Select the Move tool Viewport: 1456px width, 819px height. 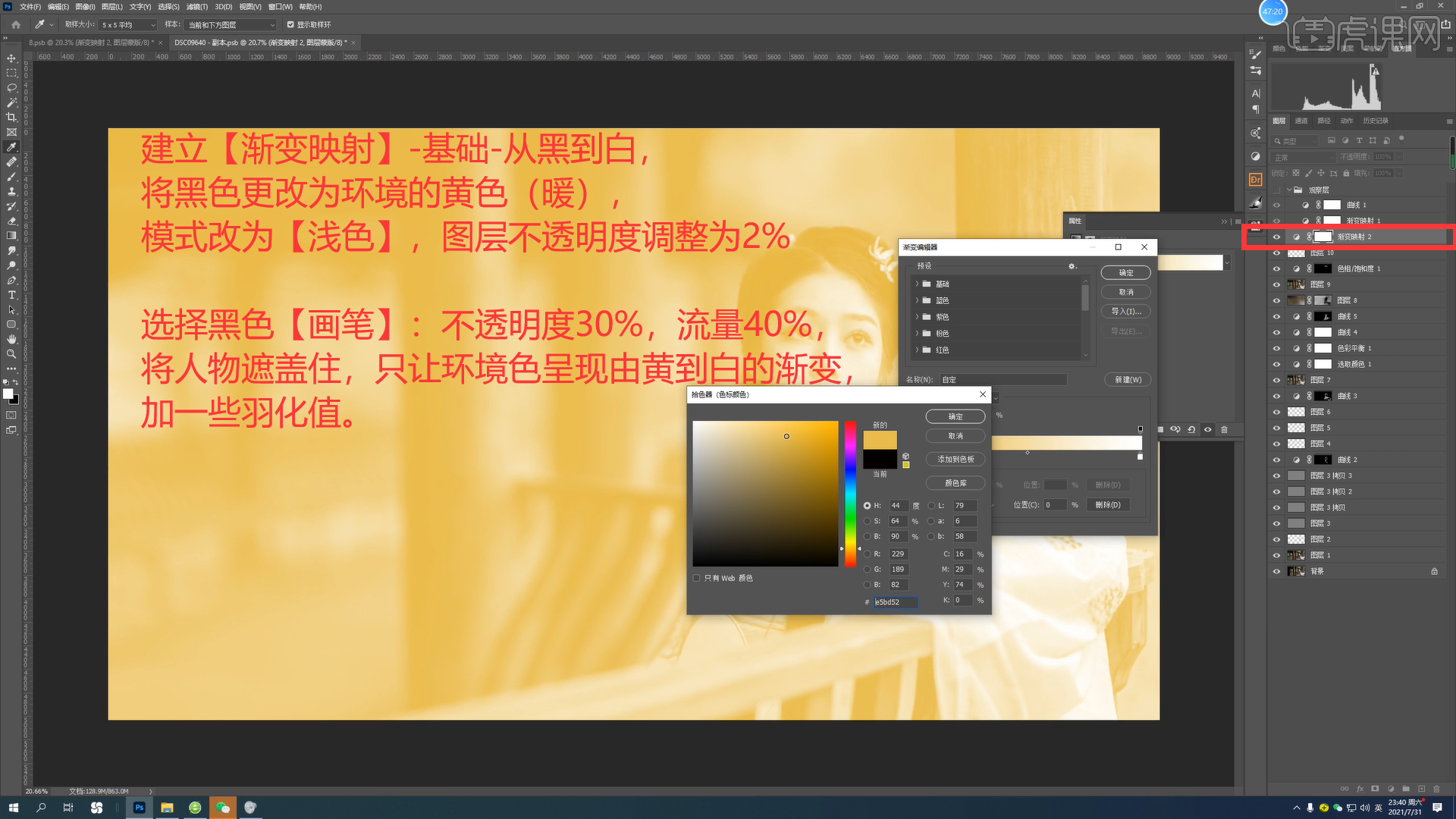click(11, 58)
